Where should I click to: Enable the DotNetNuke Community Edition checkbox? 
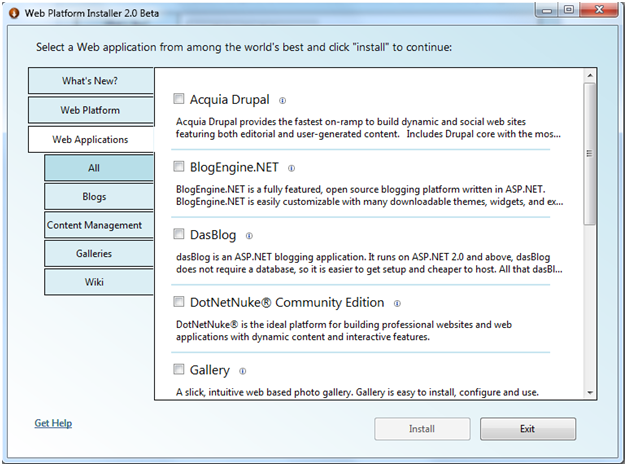(x=179, y=301)
